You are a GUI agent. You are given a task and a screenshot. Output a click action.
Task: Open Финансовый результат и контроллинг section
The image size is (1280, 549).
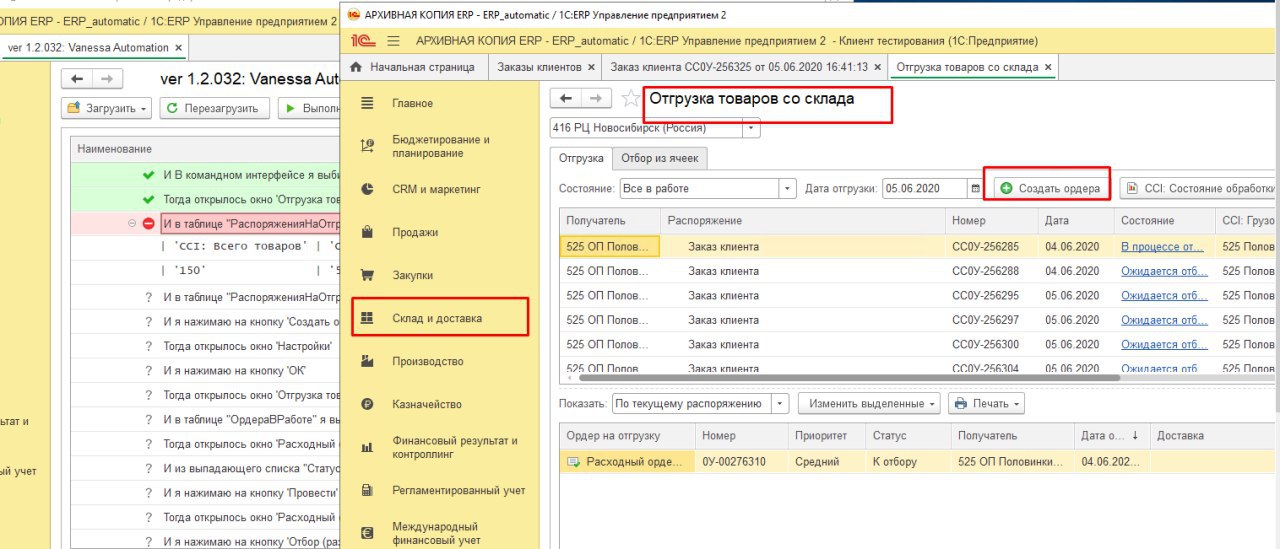pos(455,447)
